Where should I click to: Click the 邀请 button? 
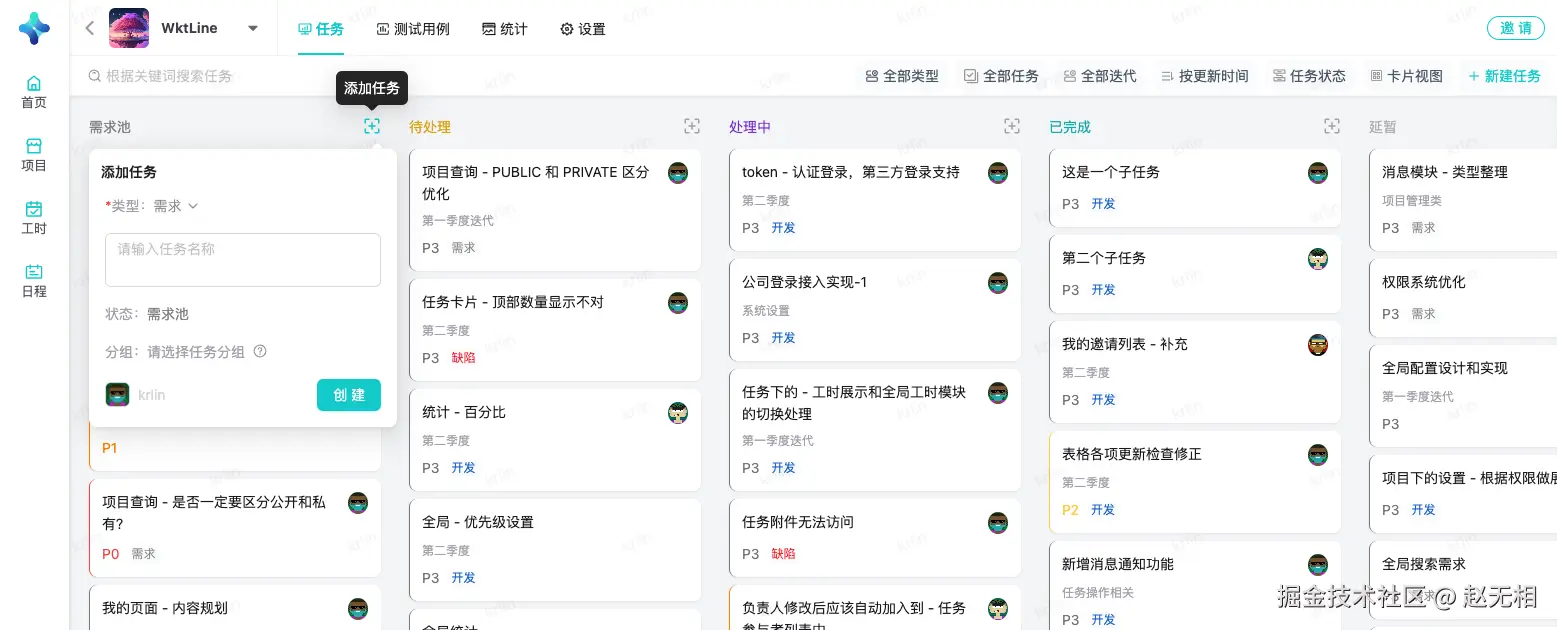tap(1516, 28)
